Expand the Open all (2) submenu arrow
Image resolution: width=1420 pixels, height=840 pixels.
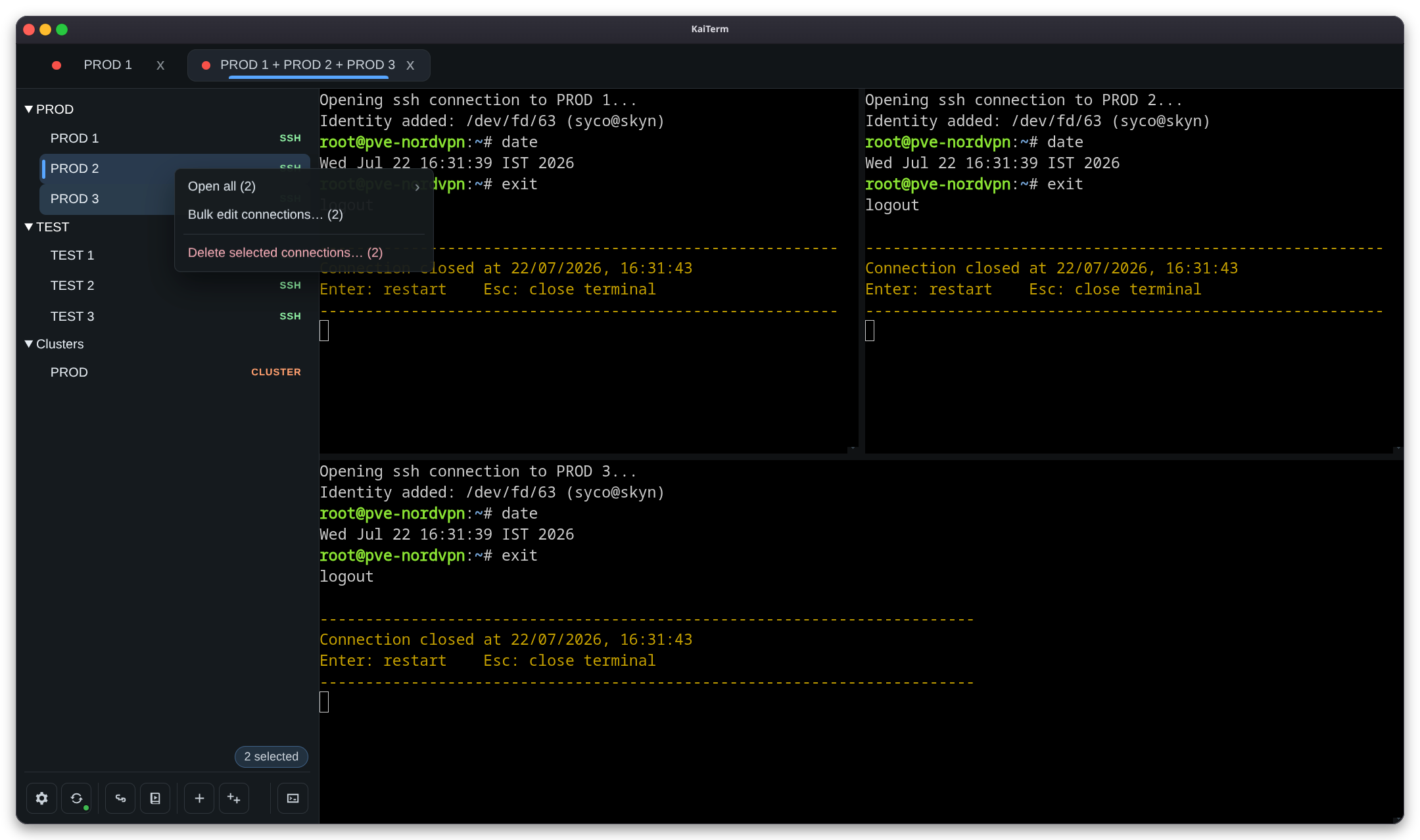[x=417, y=187]
